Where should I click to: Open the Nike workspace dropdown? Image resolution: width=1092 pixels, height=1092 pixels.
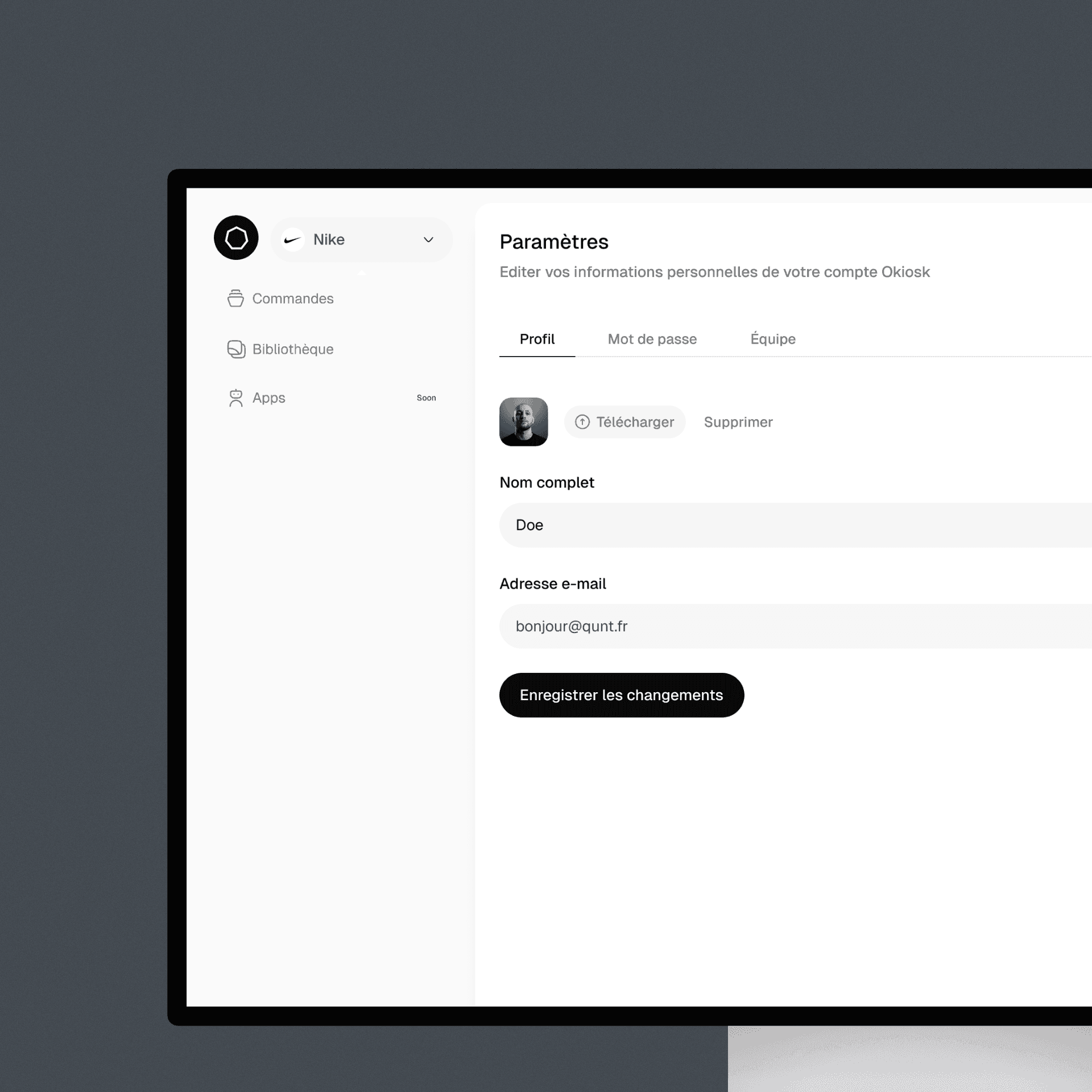[x=361, y=240]
